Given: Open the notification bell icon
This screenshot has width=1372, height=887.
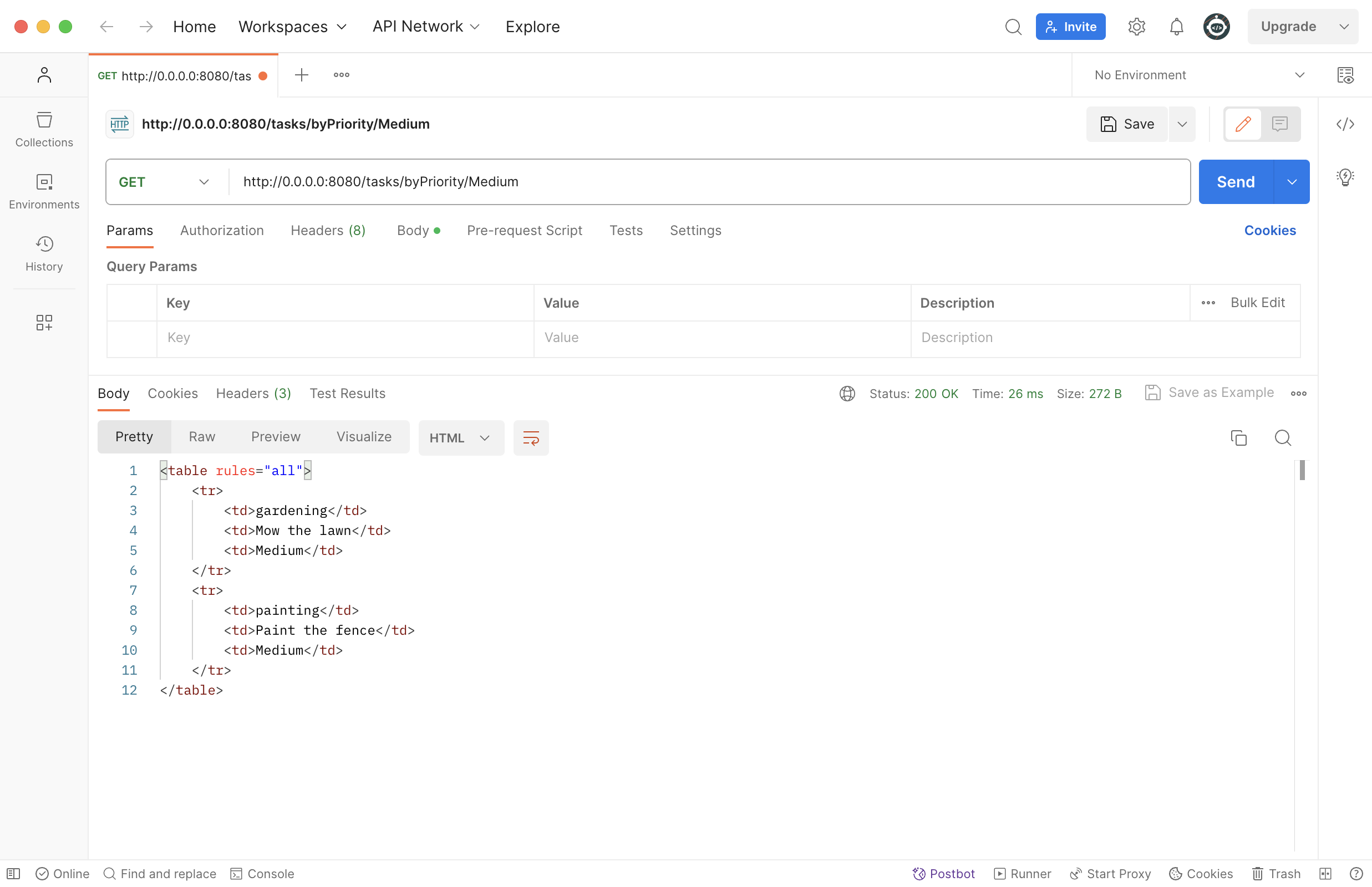Looking at the screenshot, I should click(x=1177, y=27).
